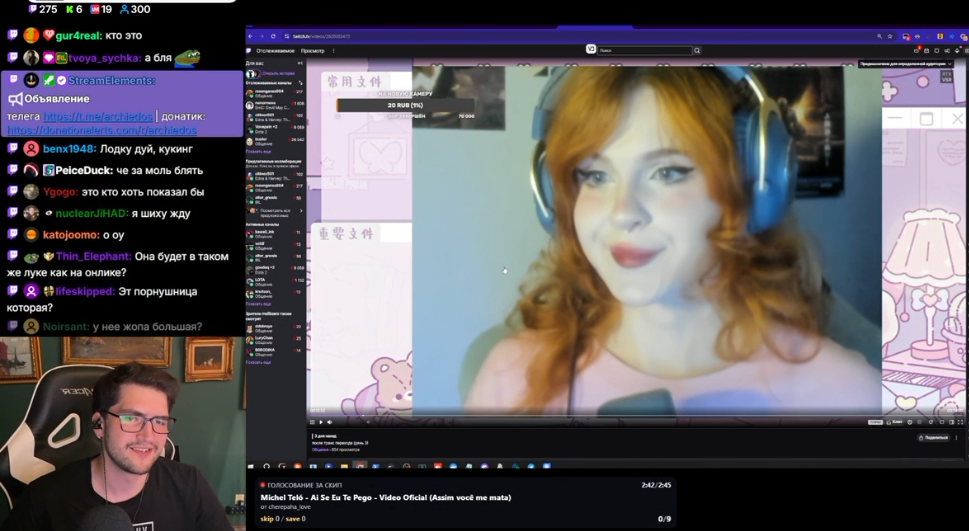Click the Thin_Elephant username in chat
This screenshot has height=531, width=969.
tap(93, 256)
